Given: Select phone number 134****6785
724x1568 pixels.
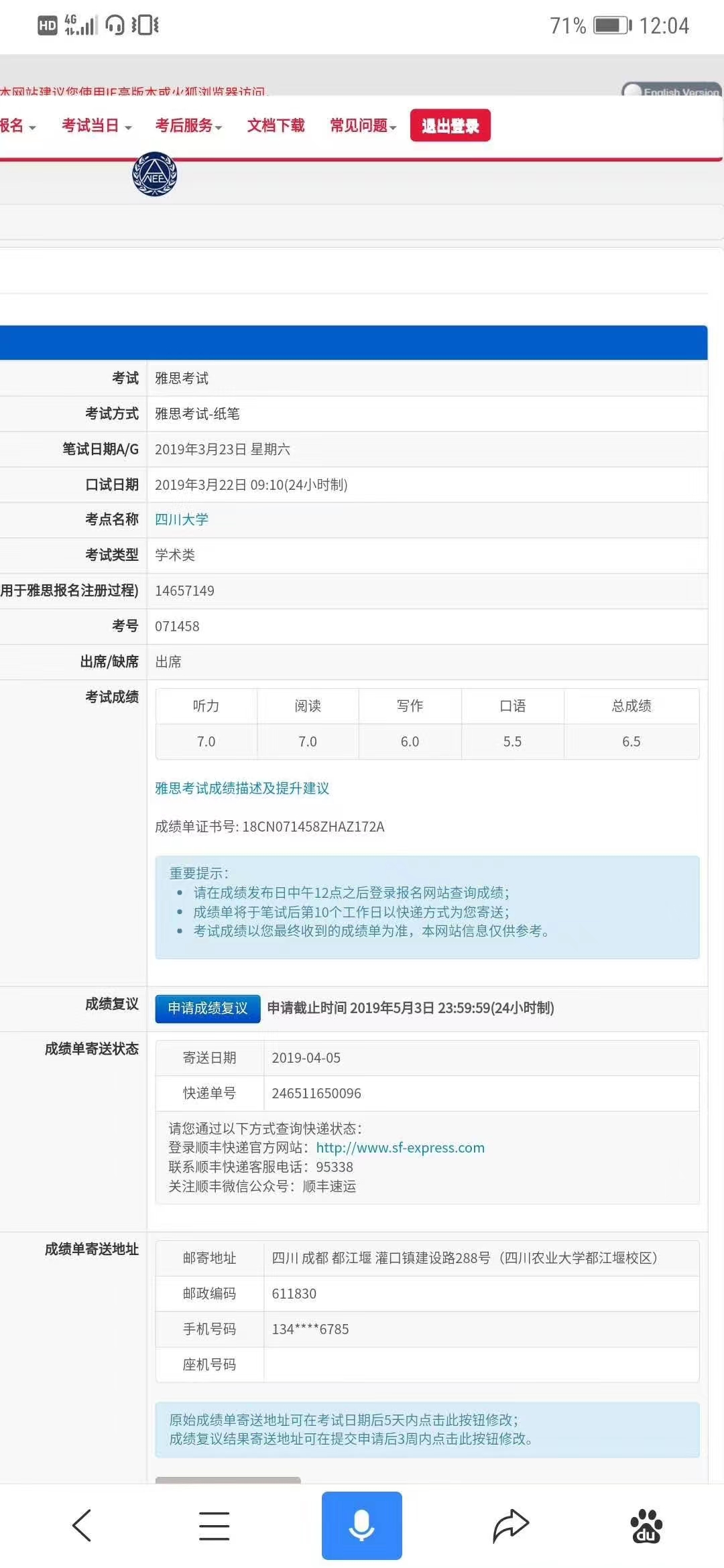Looking at the screenshot, I should pos(310,1329).
